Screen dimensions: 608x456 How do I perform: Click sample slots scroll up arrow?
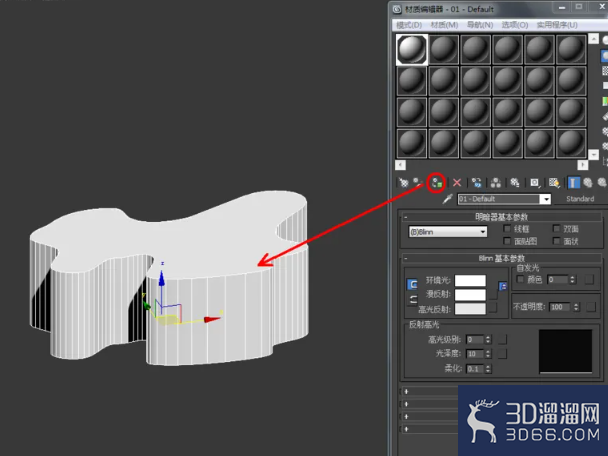click(594, 38)
